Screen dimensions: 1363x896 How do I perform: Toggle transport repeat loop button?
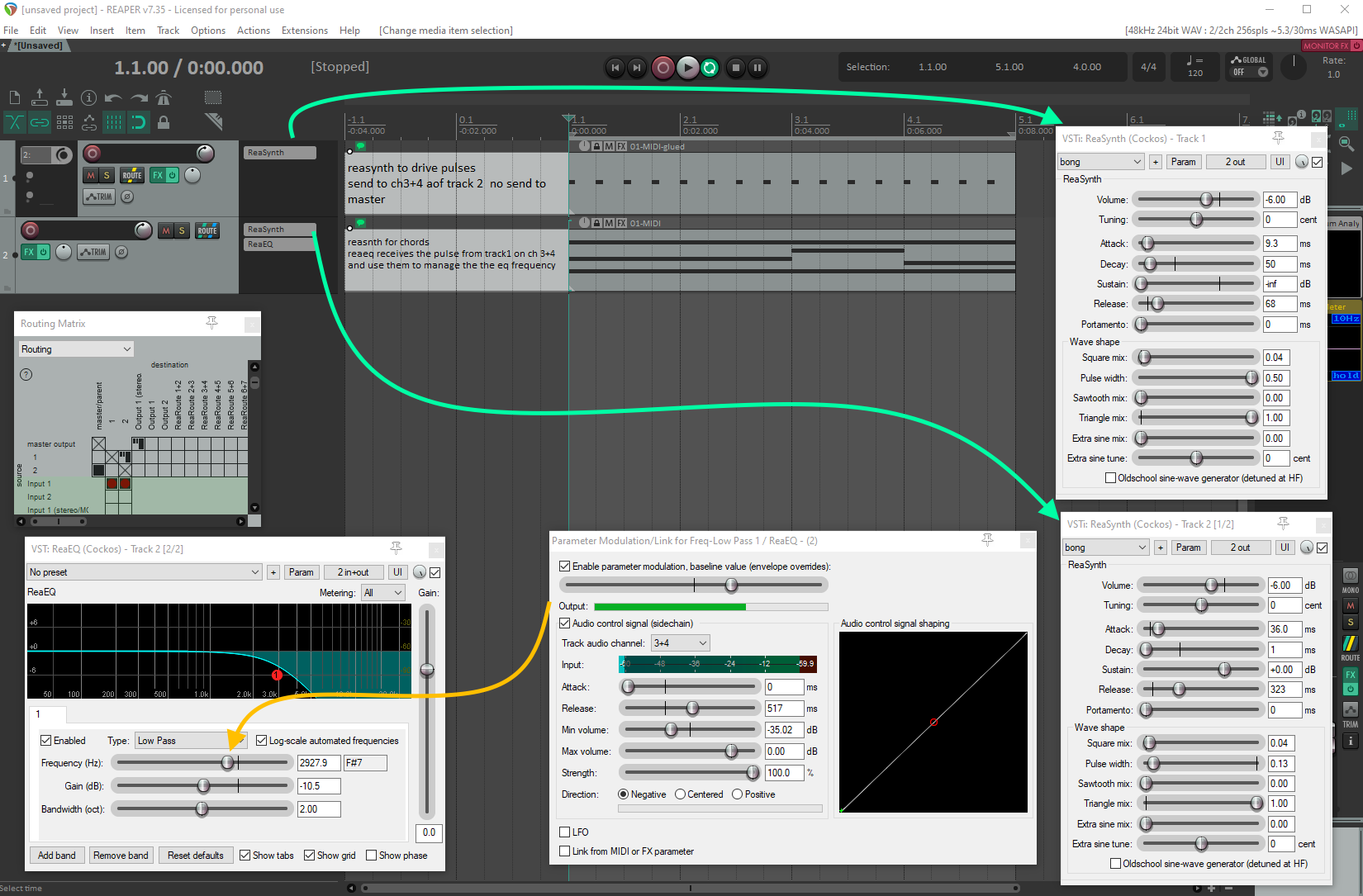(x=710, y=68)
